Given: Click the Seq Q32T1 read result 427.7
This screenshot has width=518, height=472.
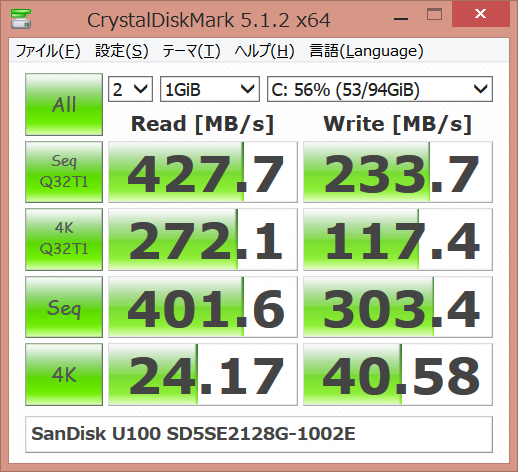Looking at the screenshot, I should tap(203, 172).
